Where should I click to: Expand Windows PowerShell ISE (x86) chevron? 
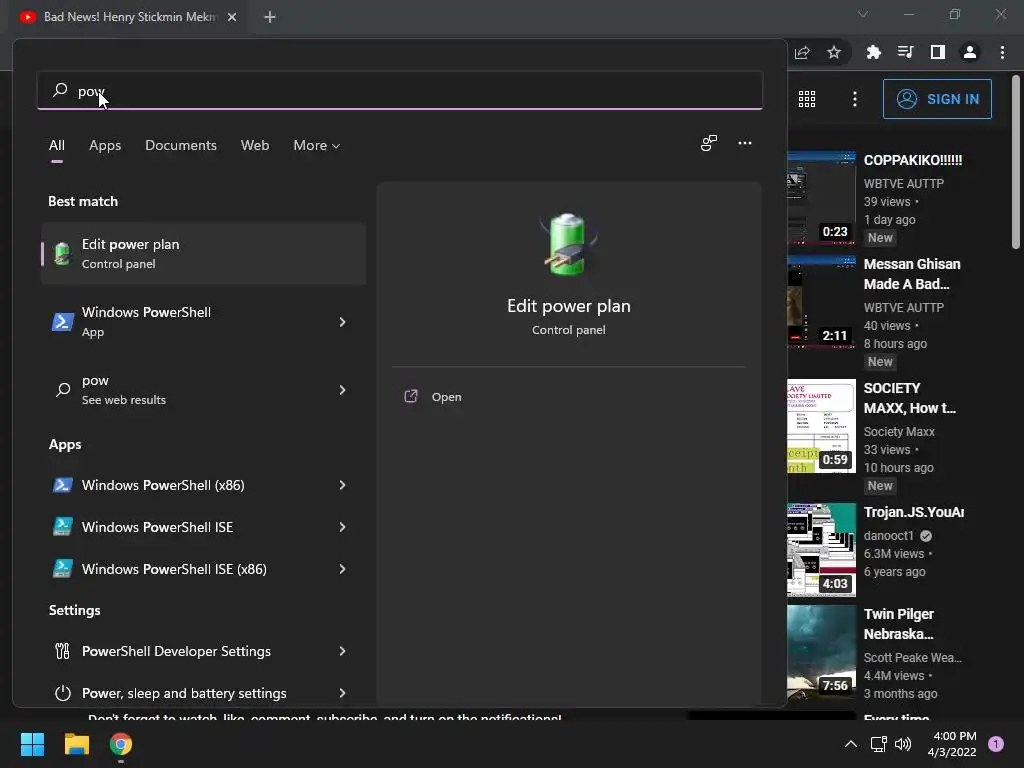tap(342, 569)
